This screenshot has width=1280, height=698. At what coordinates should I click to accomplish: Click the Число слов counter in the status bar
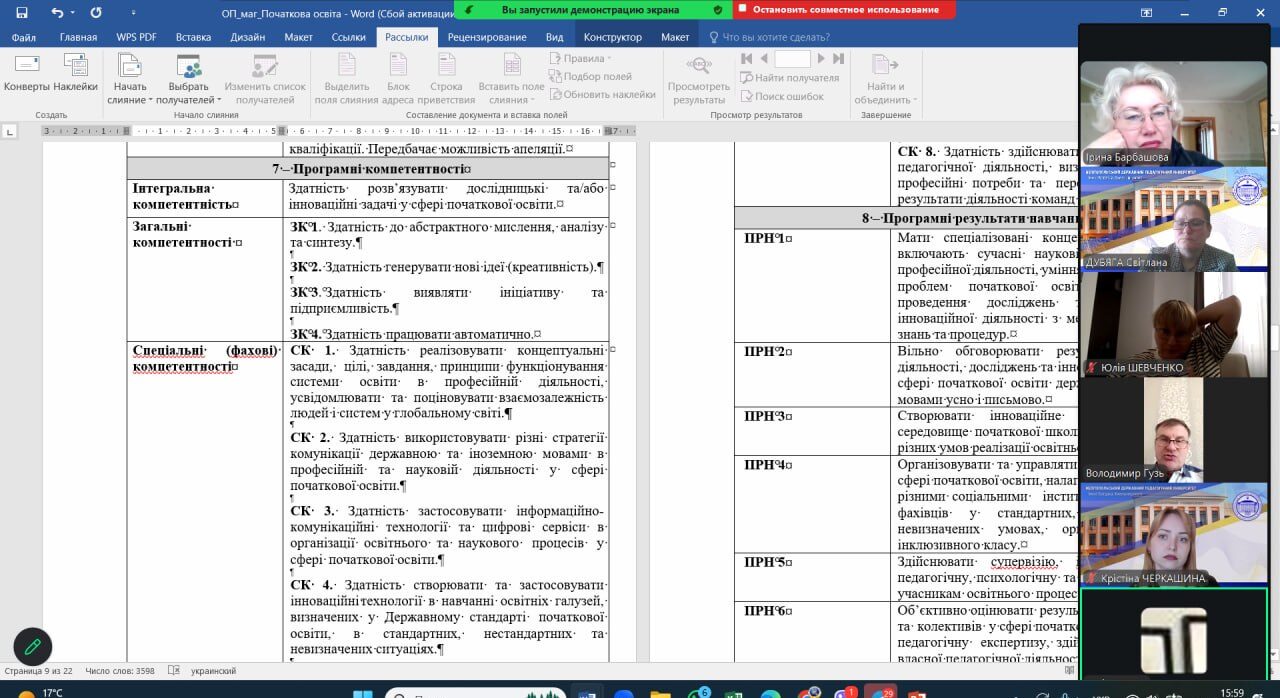click(x=120, y=671)
